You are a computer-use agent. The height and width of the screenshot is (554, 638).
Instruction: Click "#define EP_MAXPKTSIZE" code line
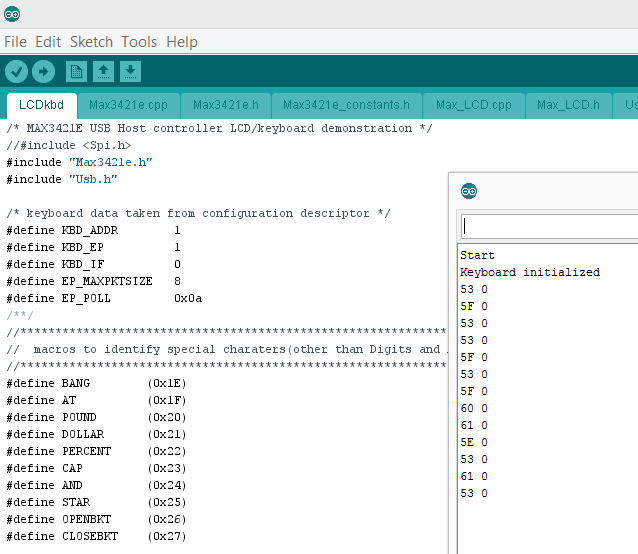click(x=93, y=281)
